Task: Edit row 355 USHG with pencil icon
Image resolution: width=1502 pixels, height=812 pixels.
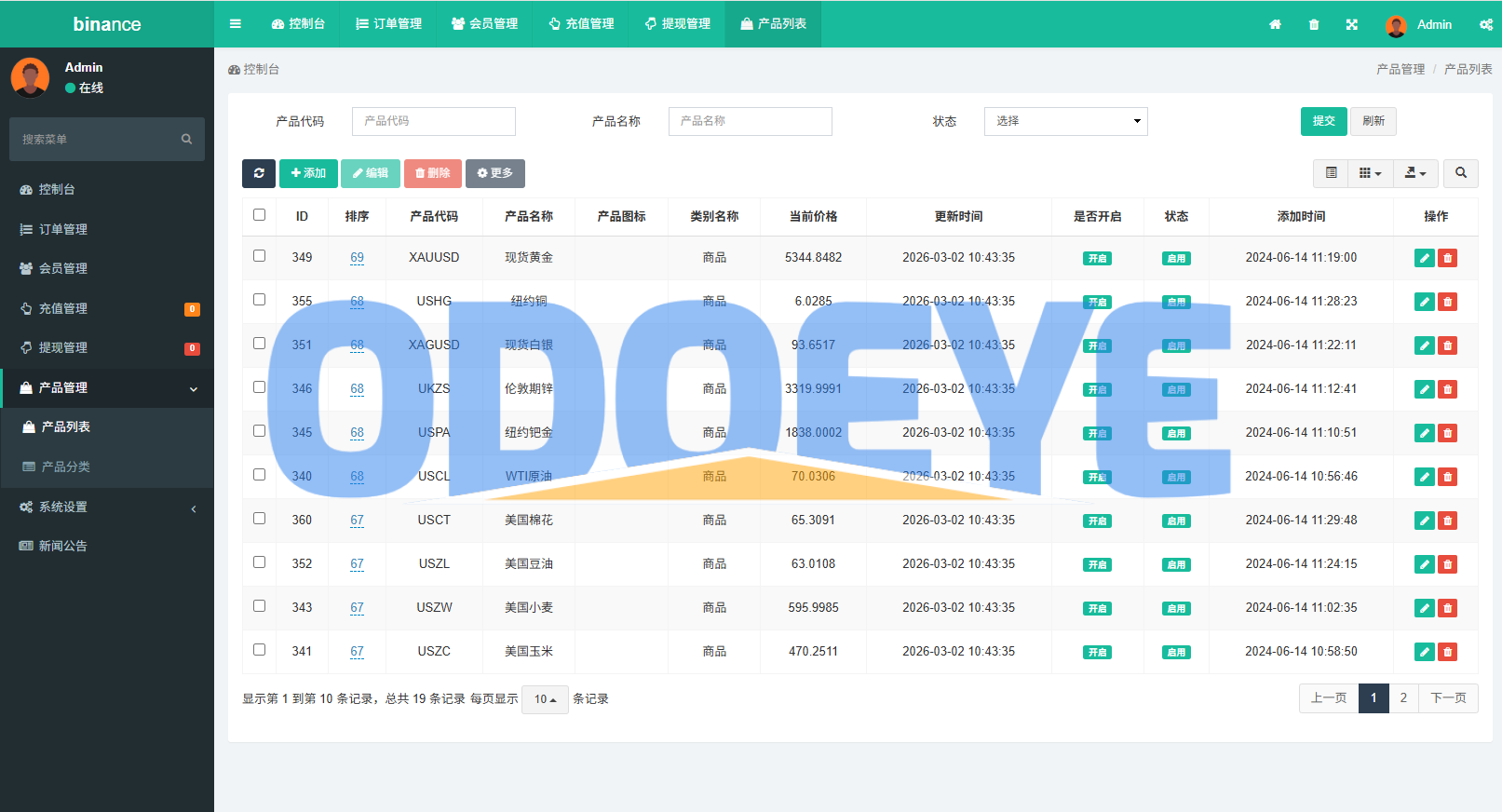Action: 1425,302
